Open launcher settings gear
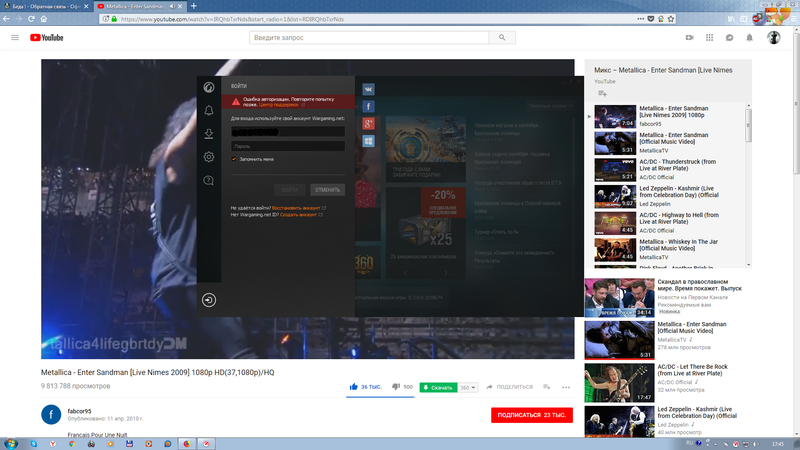The image size is (800, 450). (x=209, y=157)
